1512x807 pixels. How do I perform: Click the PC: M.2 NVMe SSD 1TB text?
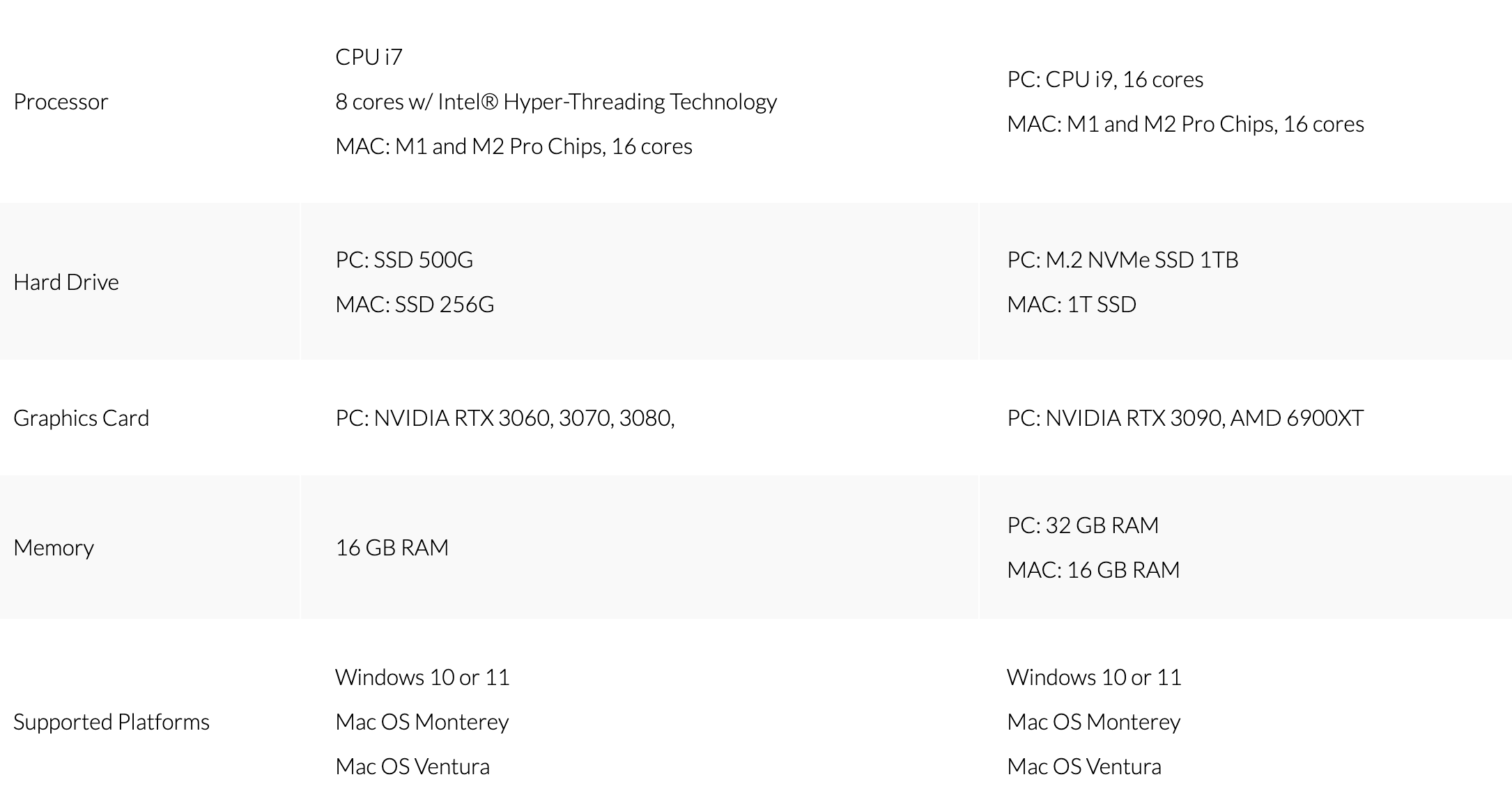(1123, 260)
